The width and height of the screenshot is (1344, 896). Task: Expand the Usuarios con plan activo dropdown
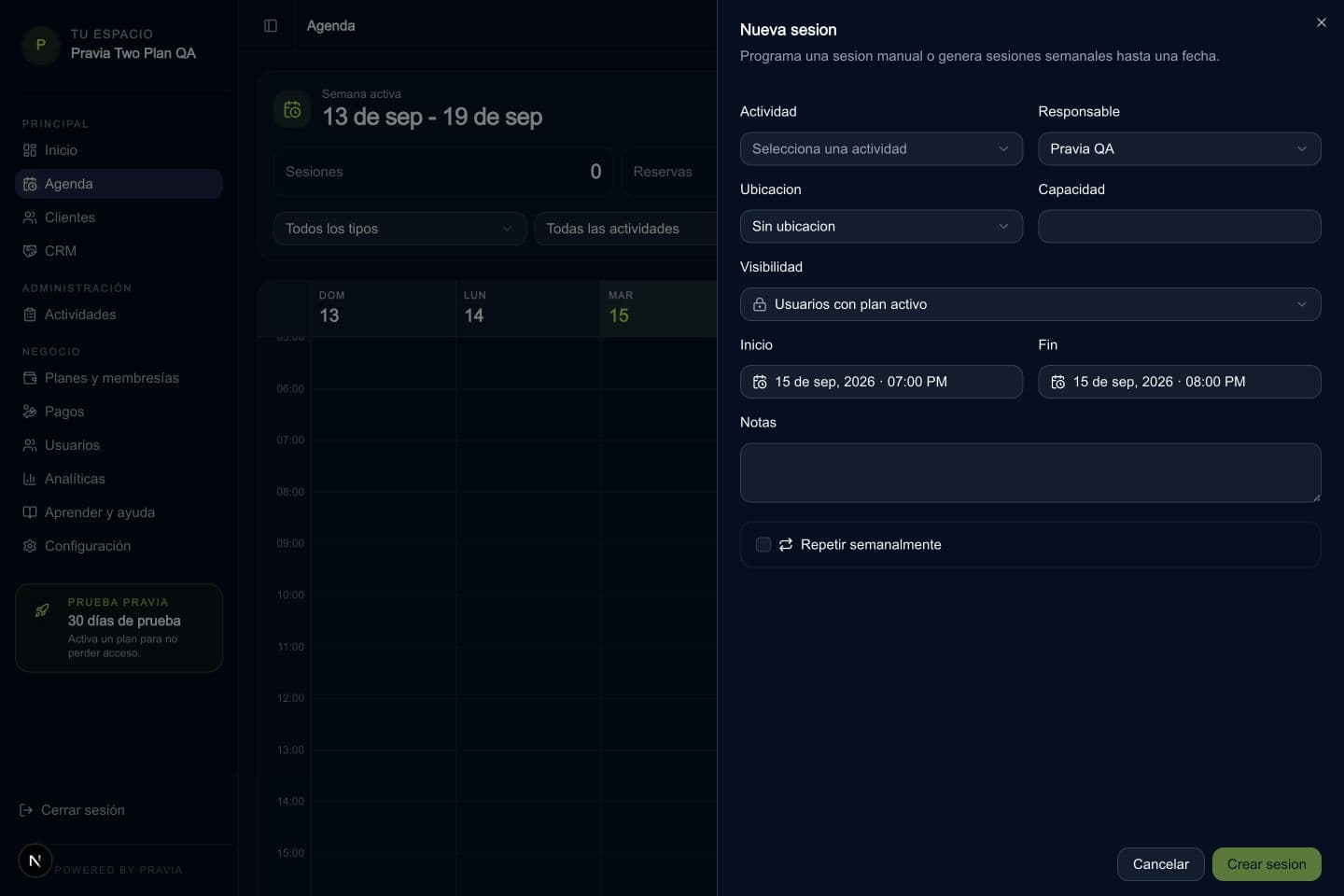1030,304
